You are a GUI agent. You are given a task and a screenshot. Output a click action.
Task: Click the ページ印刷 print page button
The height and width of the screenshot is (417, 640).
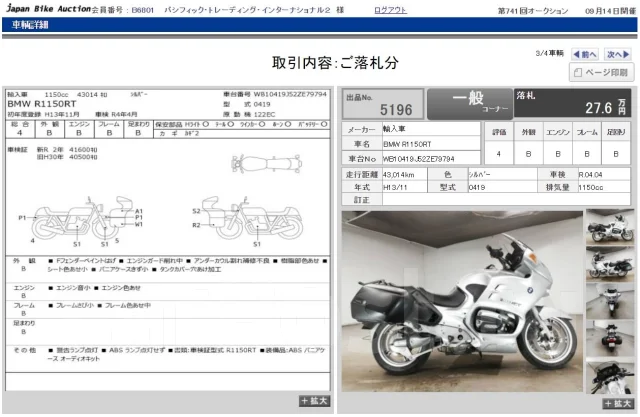601,73
